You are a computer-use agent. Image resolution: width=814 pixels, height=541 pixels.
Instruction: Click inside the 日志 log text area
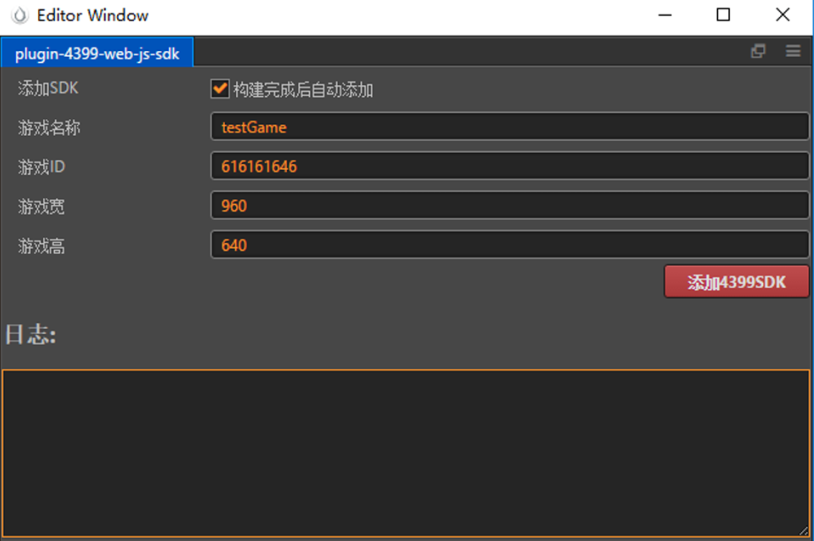click(x=406, y=453)
